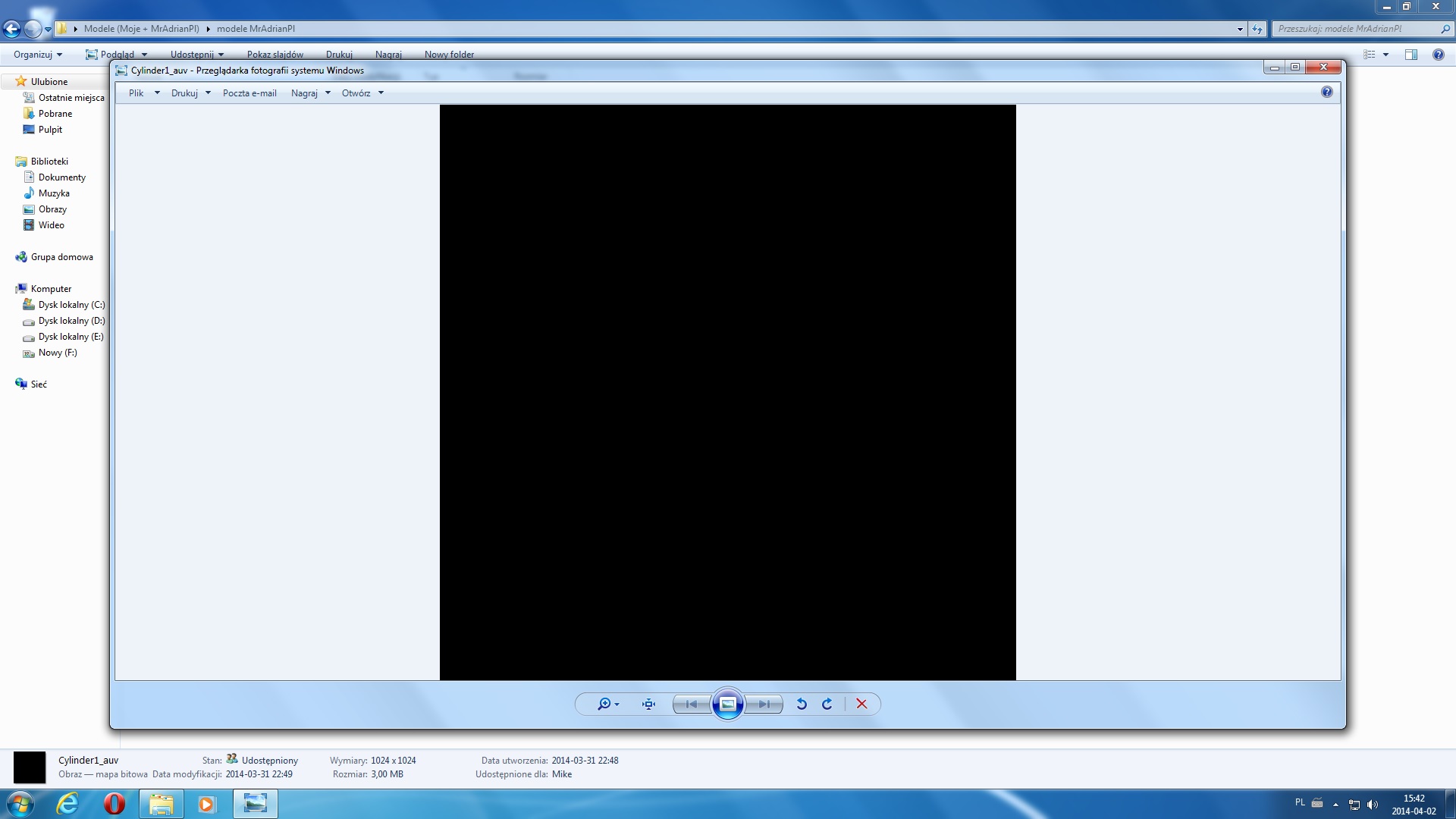This screenshot has height=819, width=1456.
Task: Click the fit-to-window actual size icon
Action: tap(648, 704)
